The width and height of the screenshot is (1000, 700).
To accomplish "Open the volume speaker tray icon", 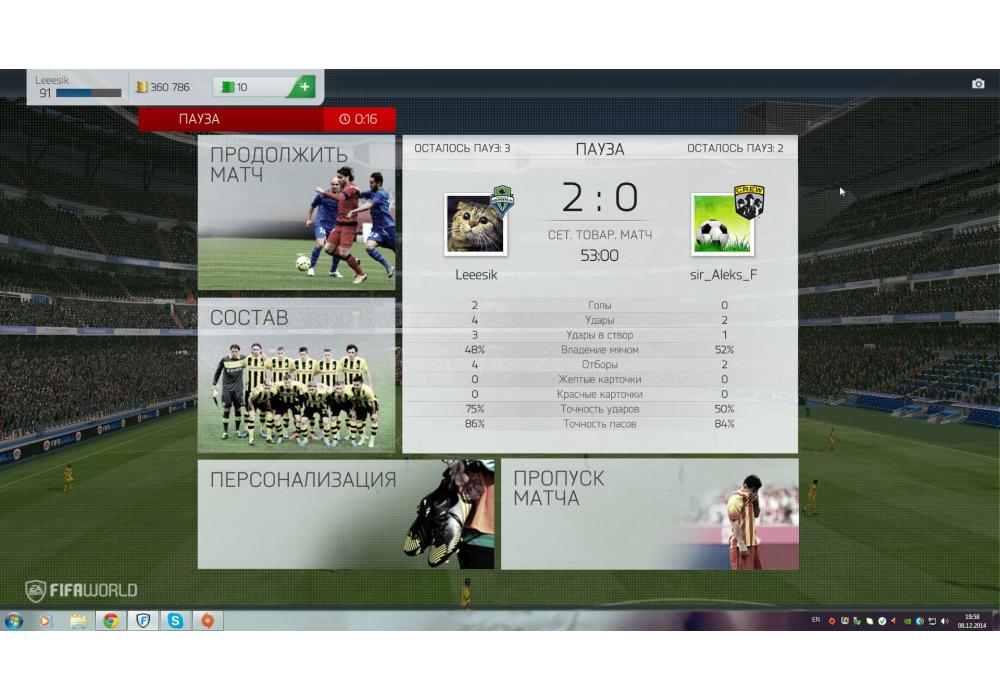I will click(x=945, y=621).
